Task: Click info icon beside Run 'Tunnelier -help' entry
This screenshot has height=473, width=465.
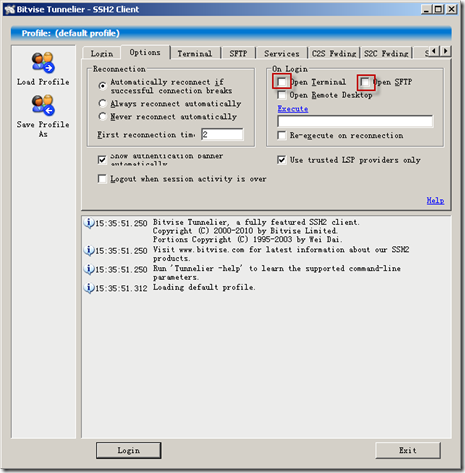Action: point(89,269)
